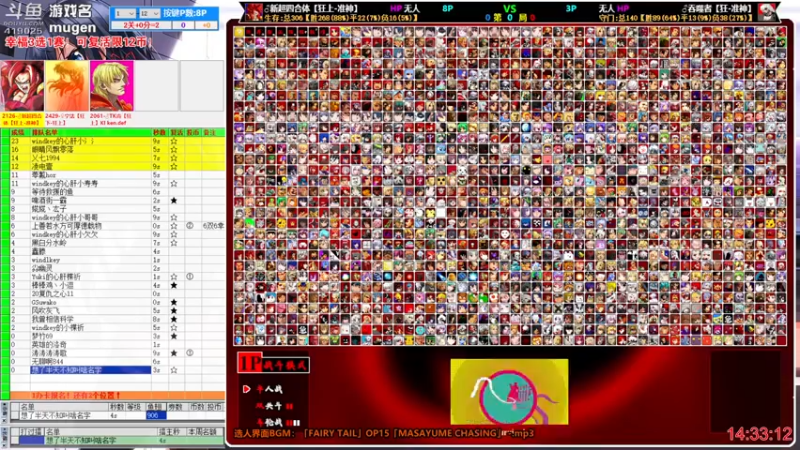
Task: Select queue row 20复仇之心11
Action: 117,293
